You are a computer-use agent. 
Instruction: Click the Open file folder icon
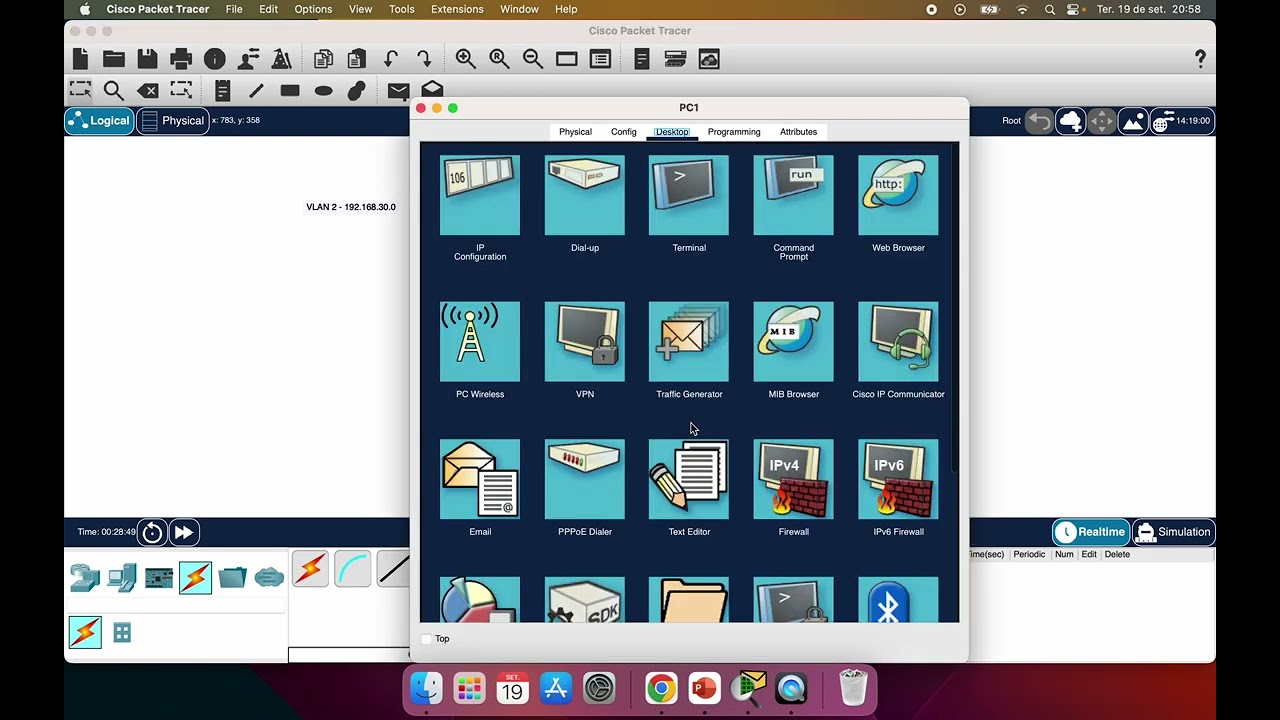pos(114,59)
